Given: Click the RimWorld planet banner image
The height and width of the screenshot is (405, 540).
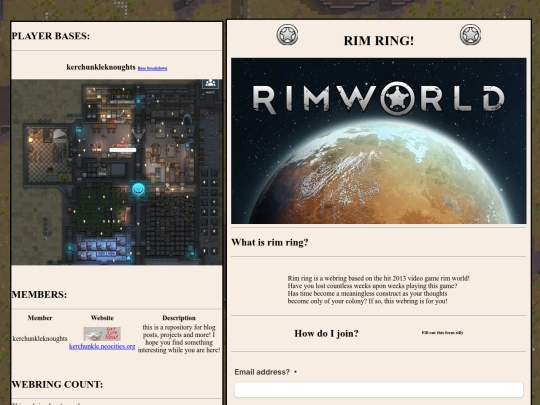Looking at the screenshot, I should [x=378, y=141].
